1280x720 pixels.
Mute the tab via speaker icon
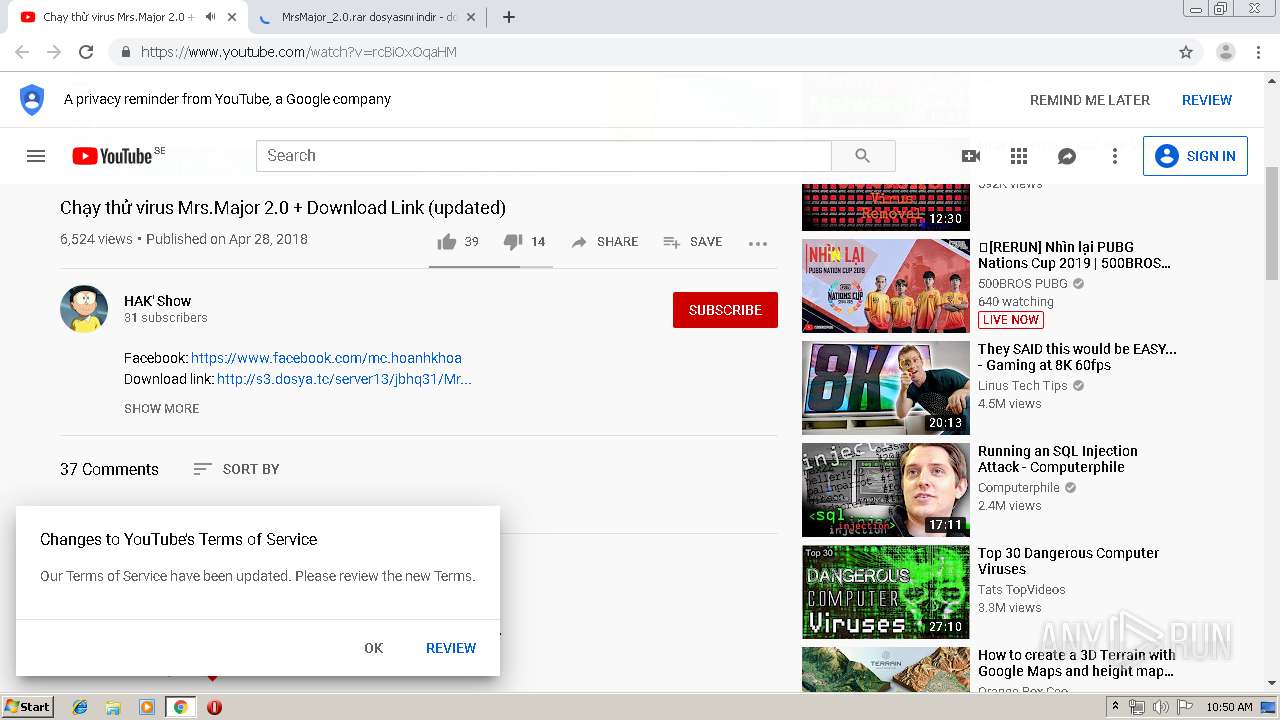[x=210, y=17]
